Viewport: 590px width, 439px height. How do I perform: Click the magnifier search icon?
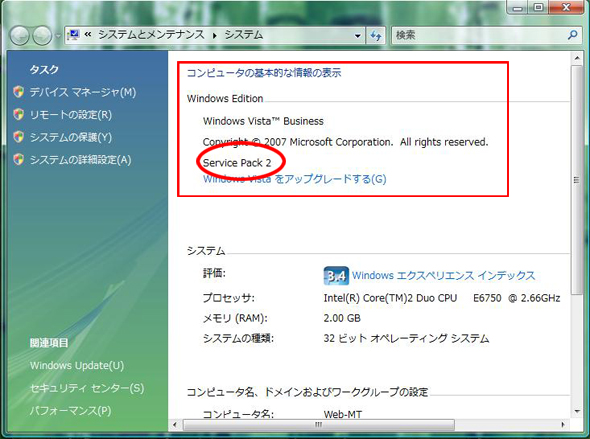click(572, 35)
